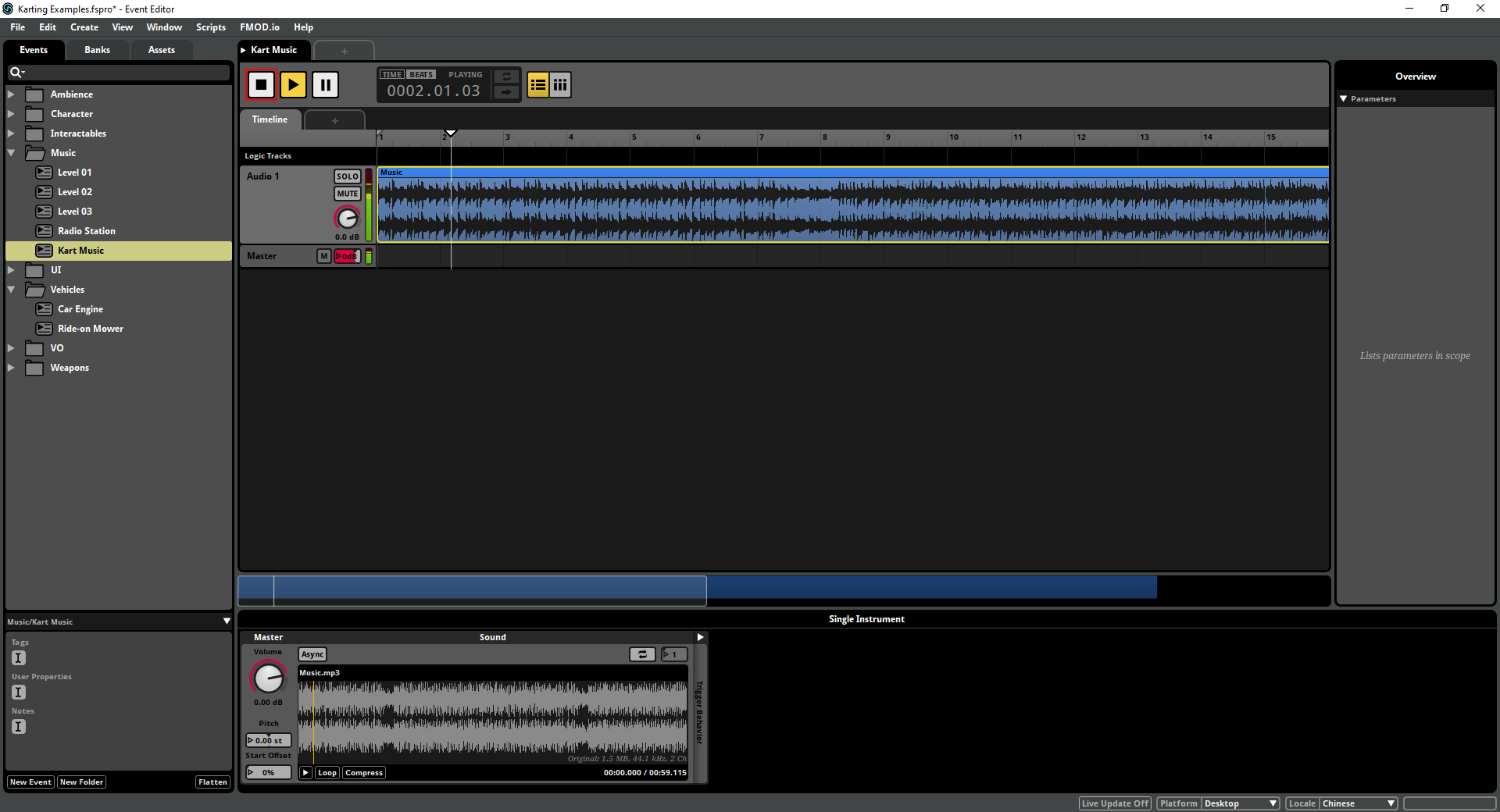
Task: Click the Pitch 0.00 st value box
Action: [268, 741]
